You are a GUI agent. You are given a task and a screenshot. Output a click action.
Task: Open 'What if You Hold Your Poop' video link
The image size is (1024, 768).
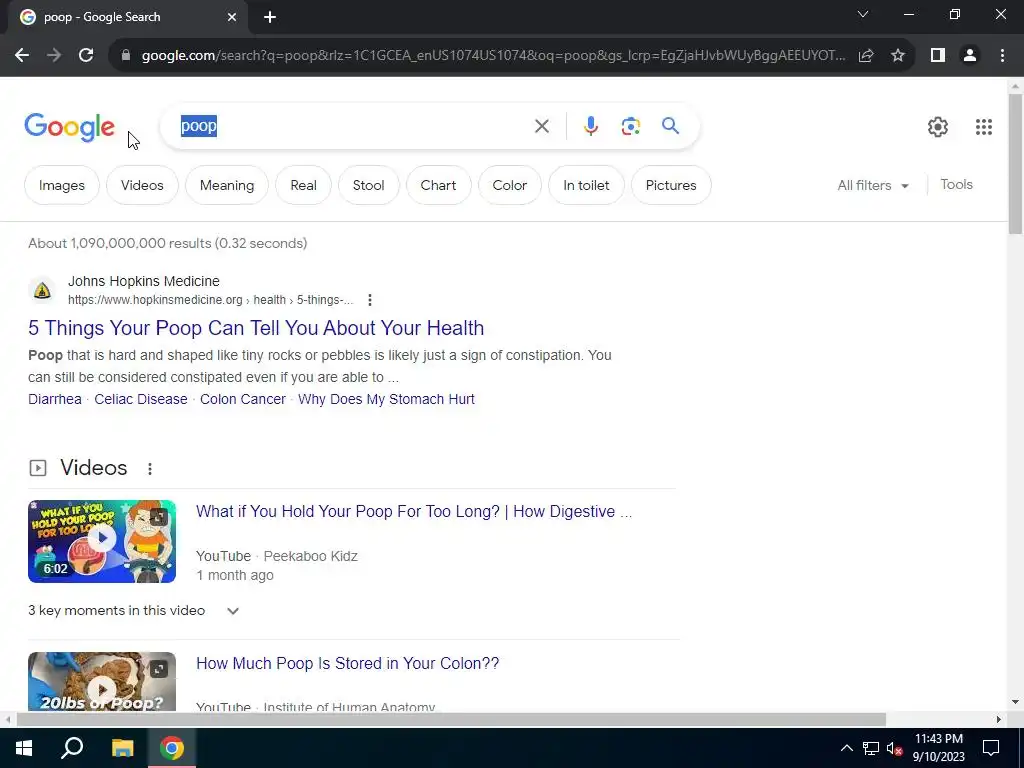tap(414, 511)
